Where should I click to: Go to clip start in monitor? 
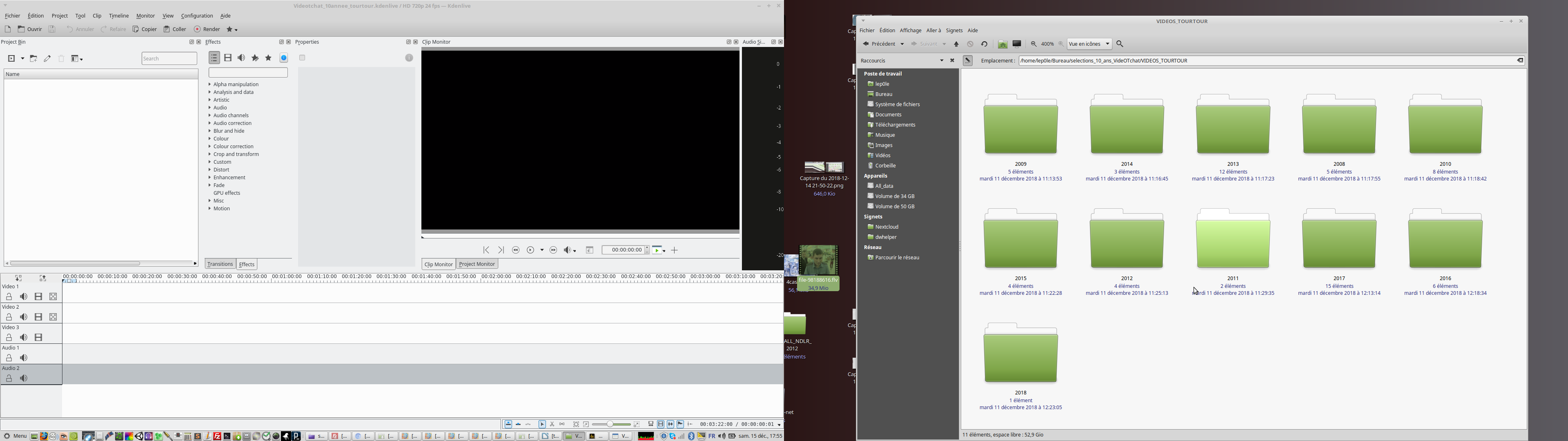(x=486, y=250)
